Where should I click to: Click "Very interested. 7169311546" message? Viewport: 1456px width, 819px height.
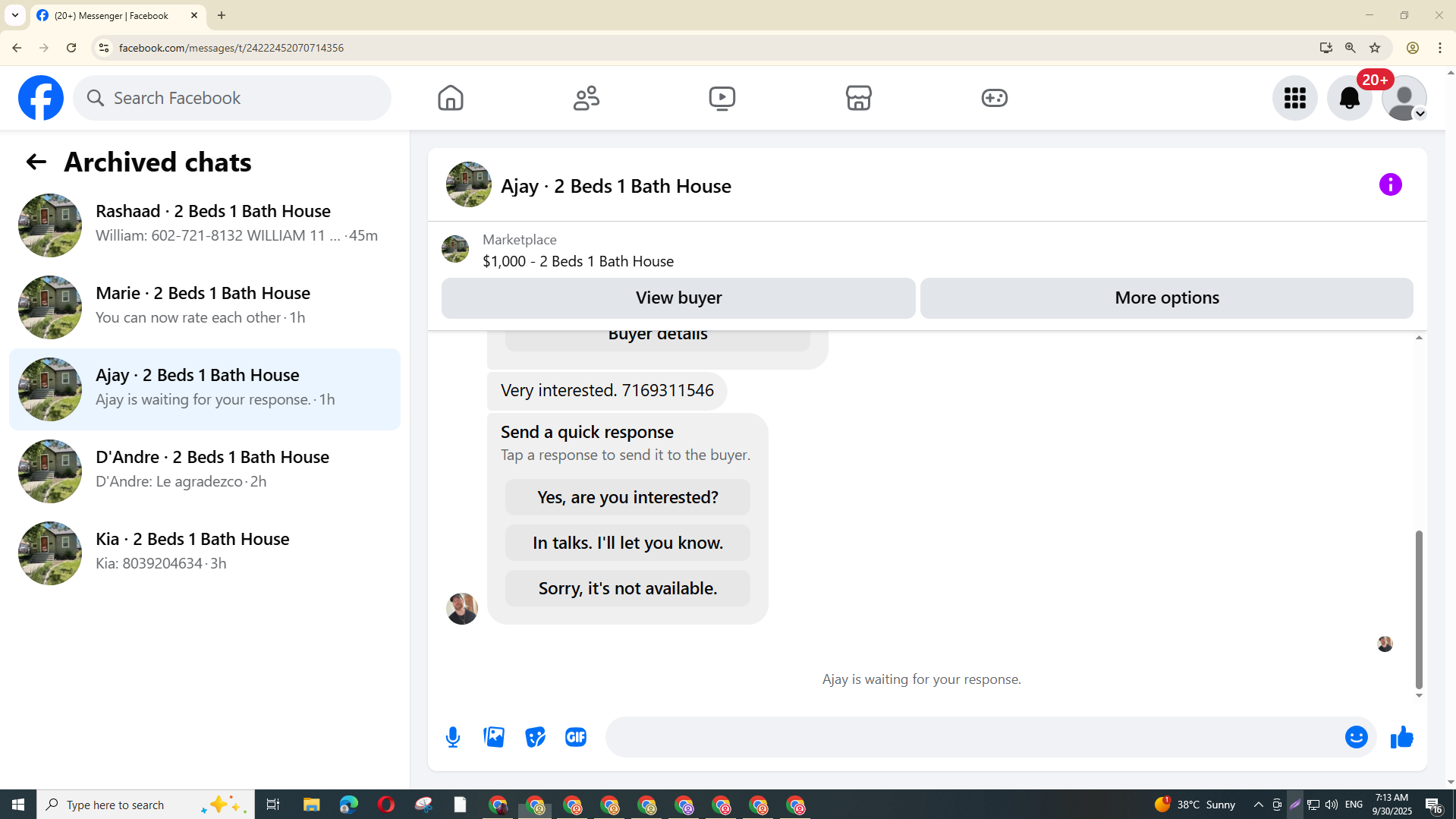click(607, 390)
